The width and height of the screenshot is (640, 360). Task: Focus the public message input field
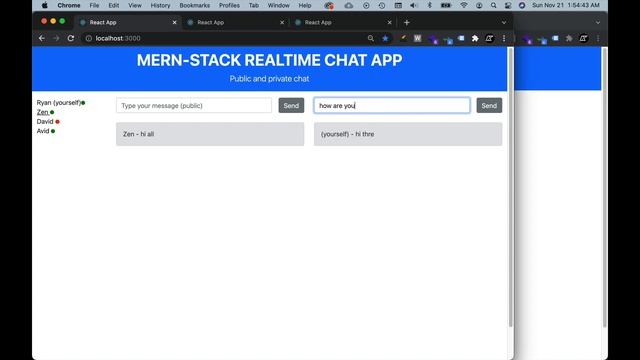coord(194,105)
